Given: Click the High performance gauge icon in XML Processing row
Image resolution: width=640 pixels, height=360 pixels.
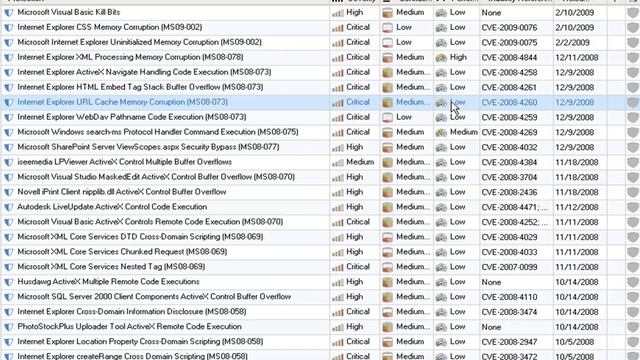Looking at the screenshot, I should point(441,58).
